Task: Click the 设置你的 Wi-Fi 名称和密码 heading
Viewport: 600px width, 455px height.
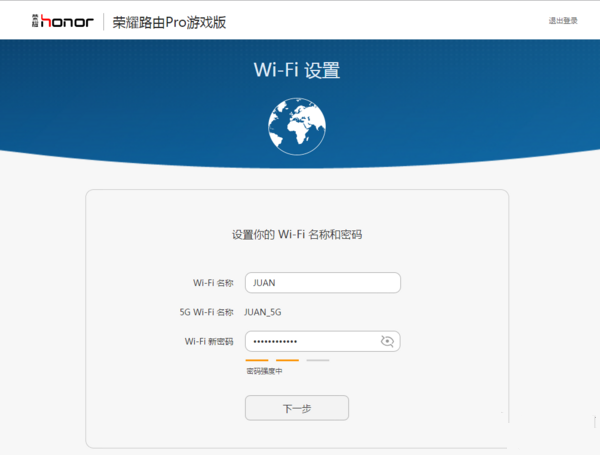Action: pyautogui.click(x=296, y=234)
